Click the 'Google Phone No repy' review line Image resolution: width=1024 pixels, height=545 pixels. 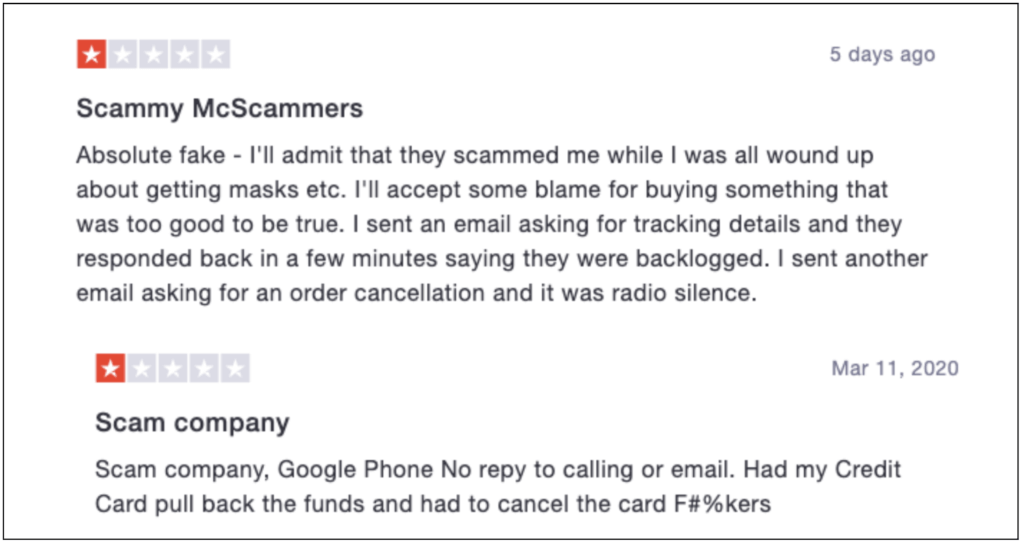[498, 469]
